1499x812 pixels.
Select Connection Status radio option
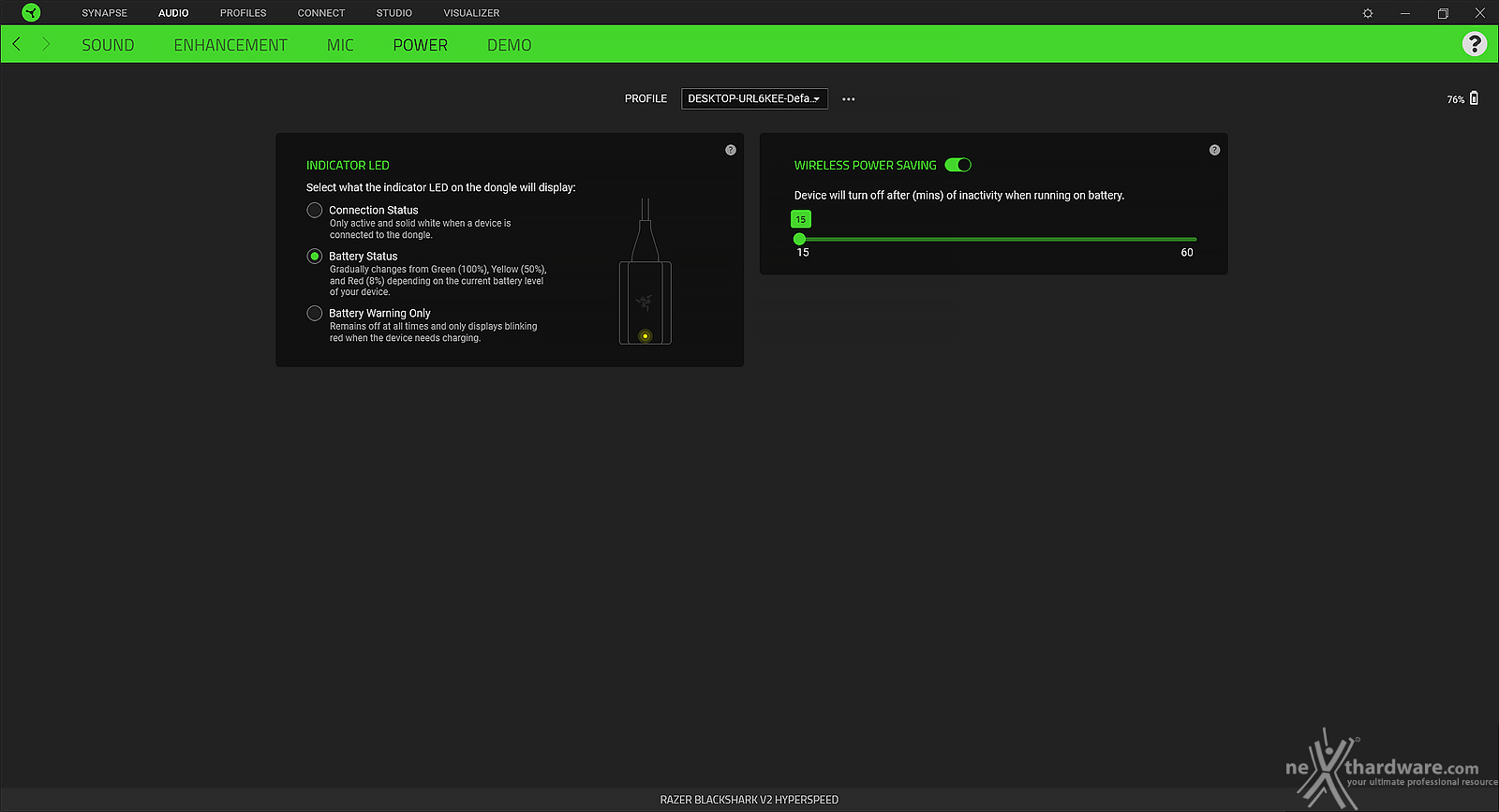(315, 210)
